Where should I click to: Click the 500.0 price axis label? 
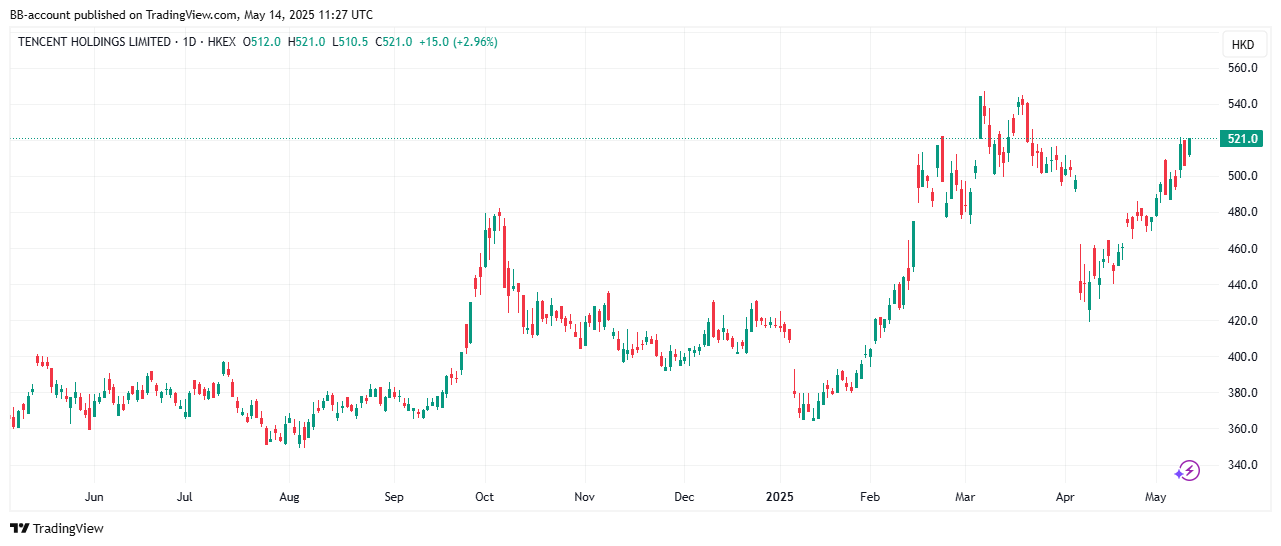coord(1242,176)
